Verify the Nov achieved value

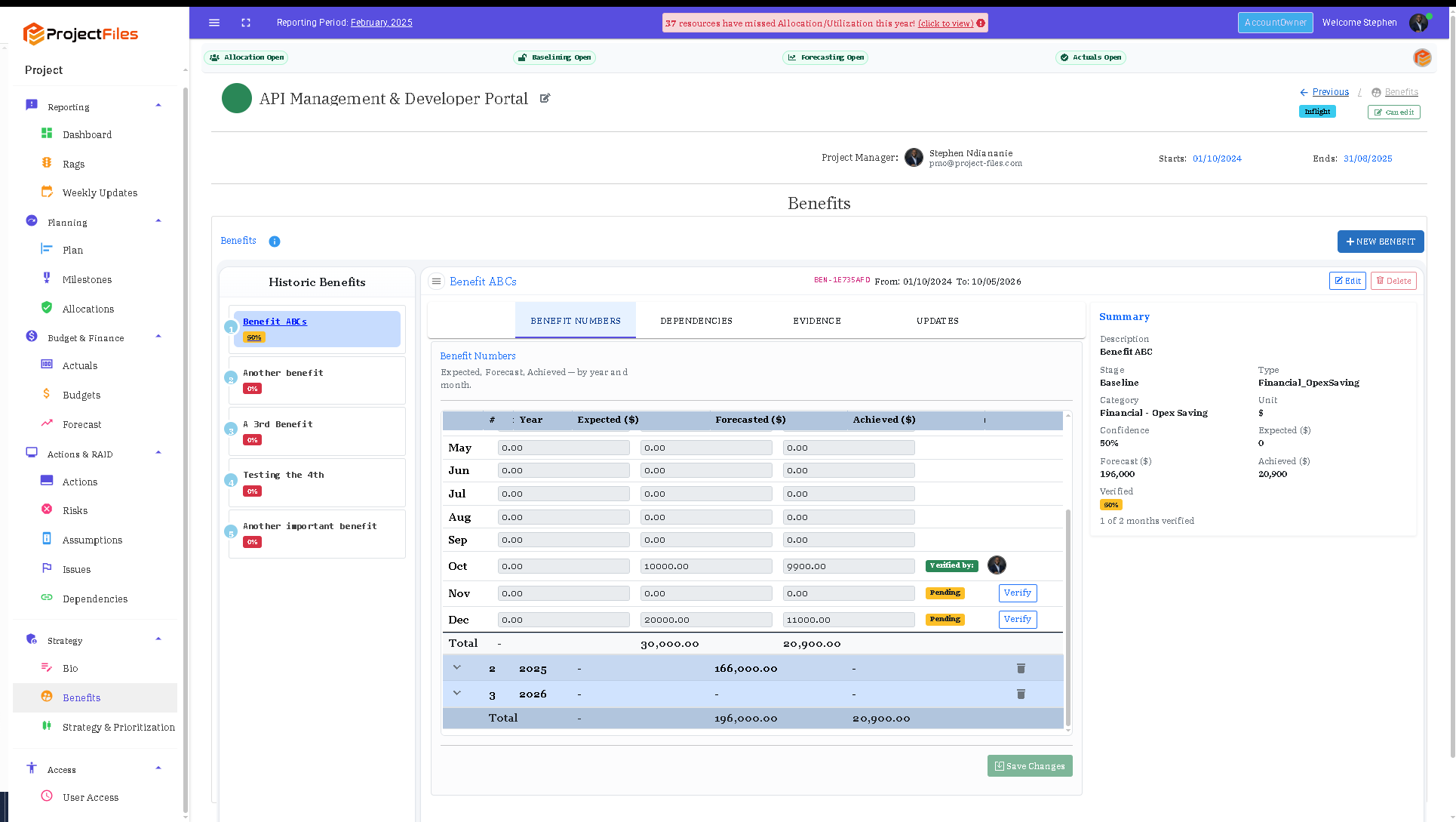point(1018,593)
